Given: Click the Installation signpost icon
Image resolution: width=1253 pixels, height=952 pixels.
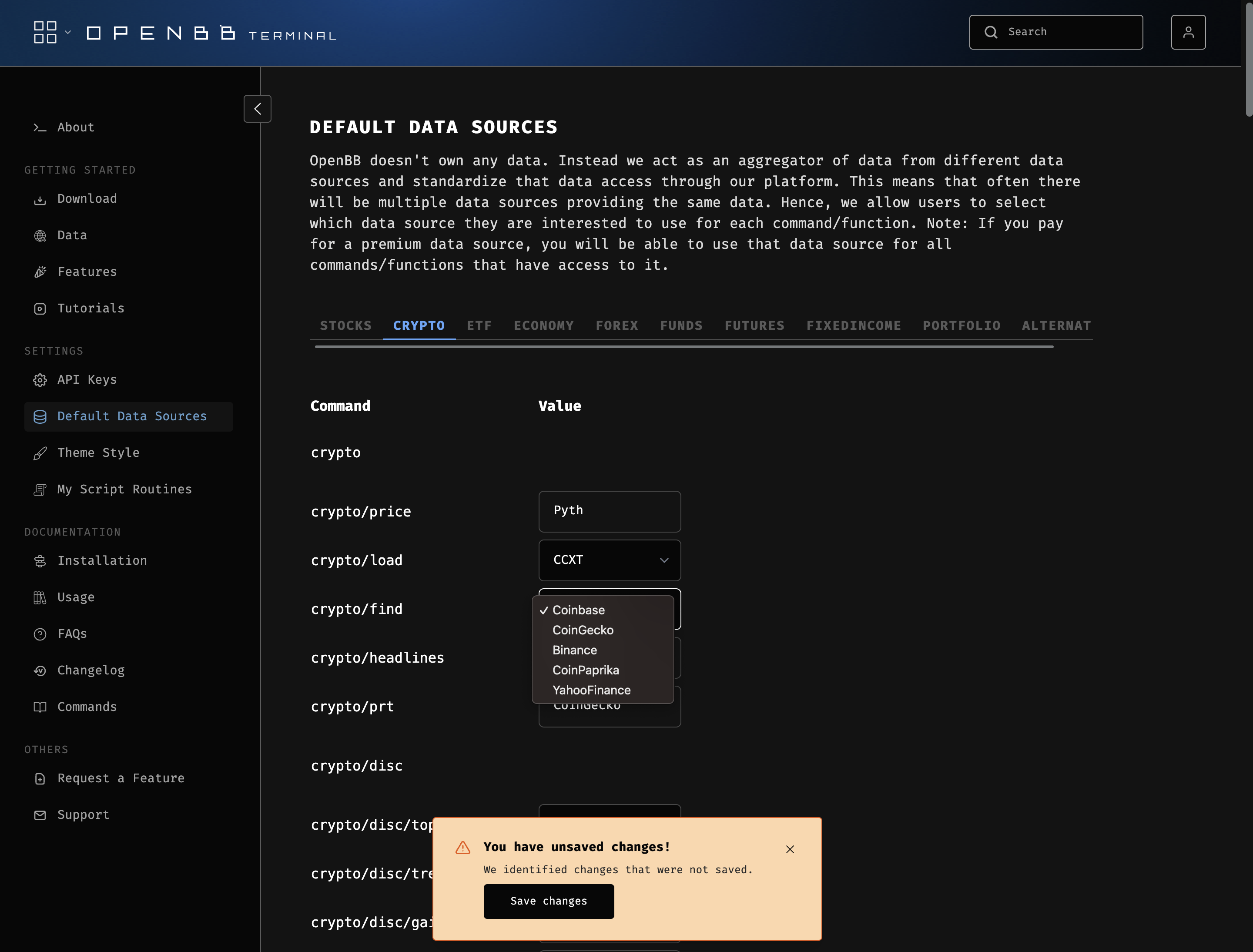Looking at the screenshot, I should (40, 561).
